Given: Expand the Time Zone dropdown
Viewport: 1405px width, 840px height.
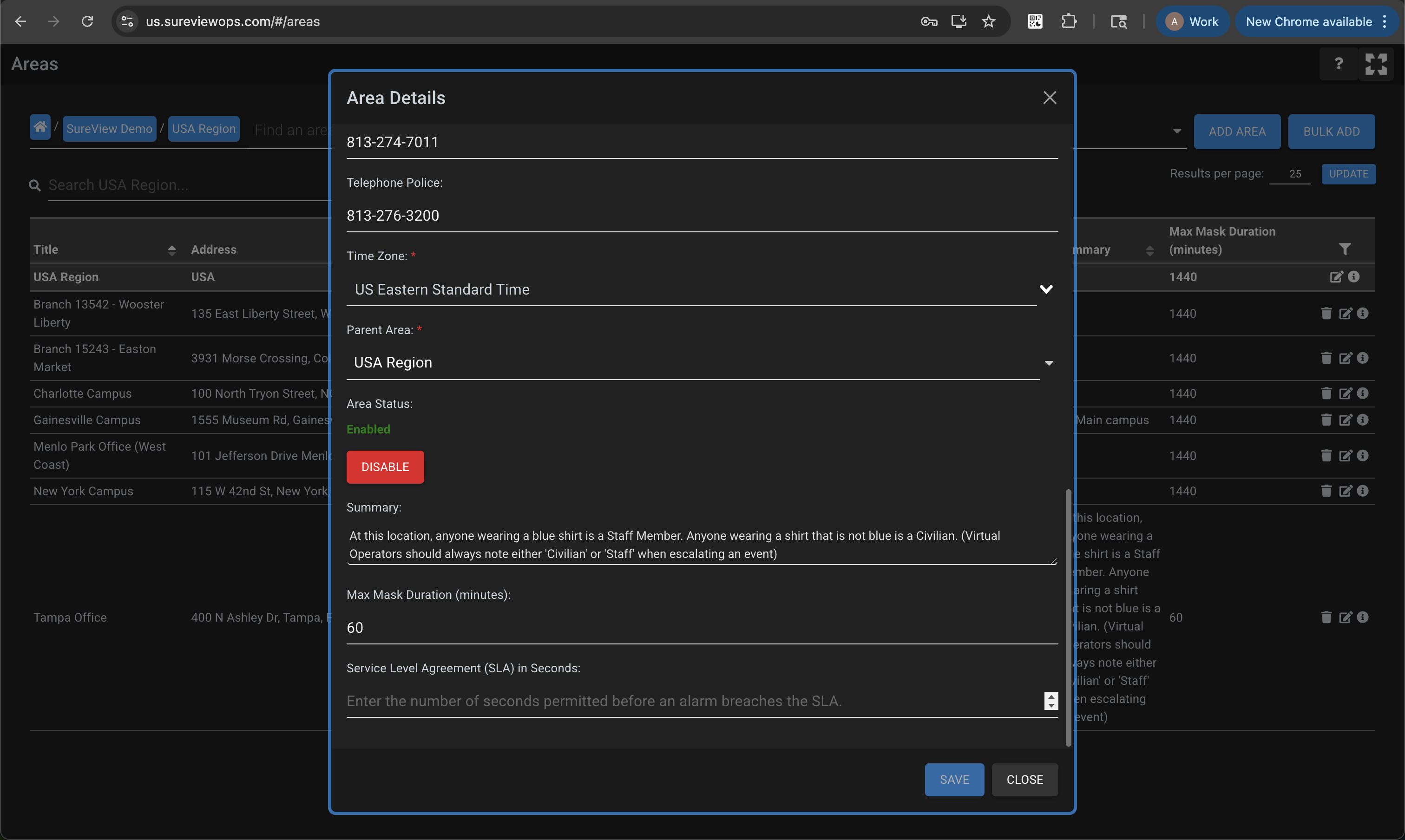Looking at the screenshot, I should 1045,289.
